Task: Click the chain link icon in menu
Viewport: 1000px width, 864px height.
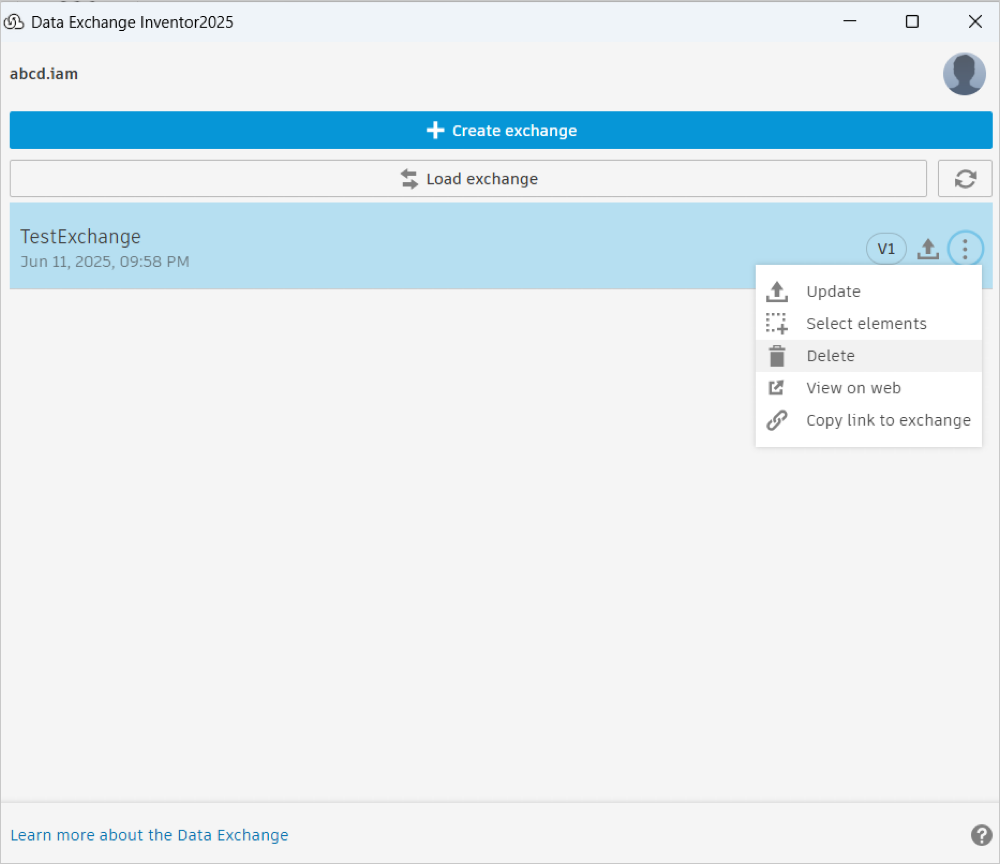Action: point(777,420)
